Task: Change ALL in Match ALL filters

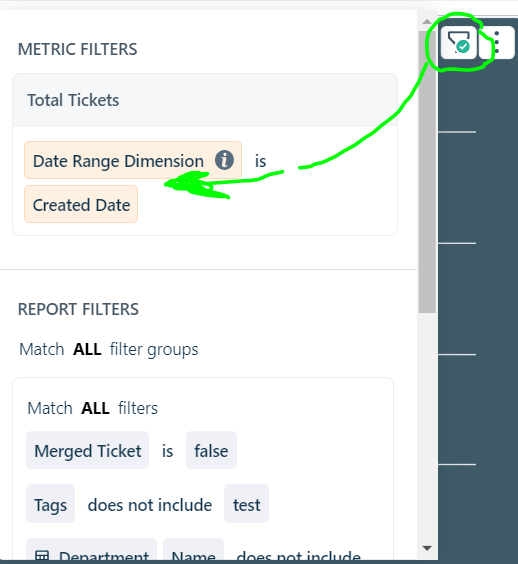Action: pos(95,408)
